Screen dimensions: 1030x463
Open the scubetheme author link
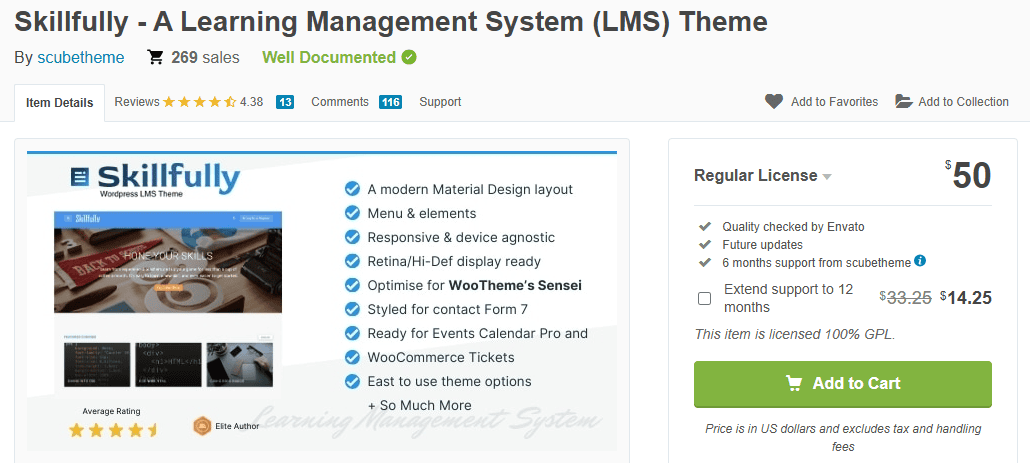(x=80, y=58)
